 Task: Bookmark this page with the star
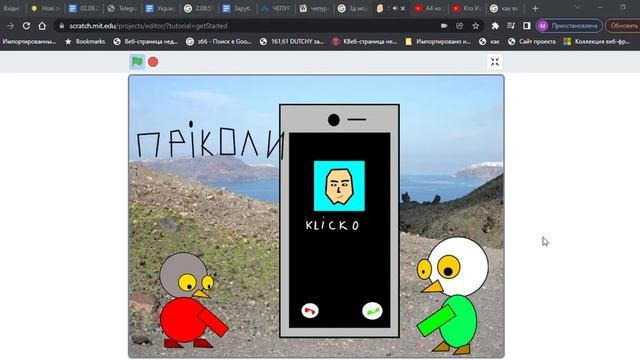tap(476, 26)
